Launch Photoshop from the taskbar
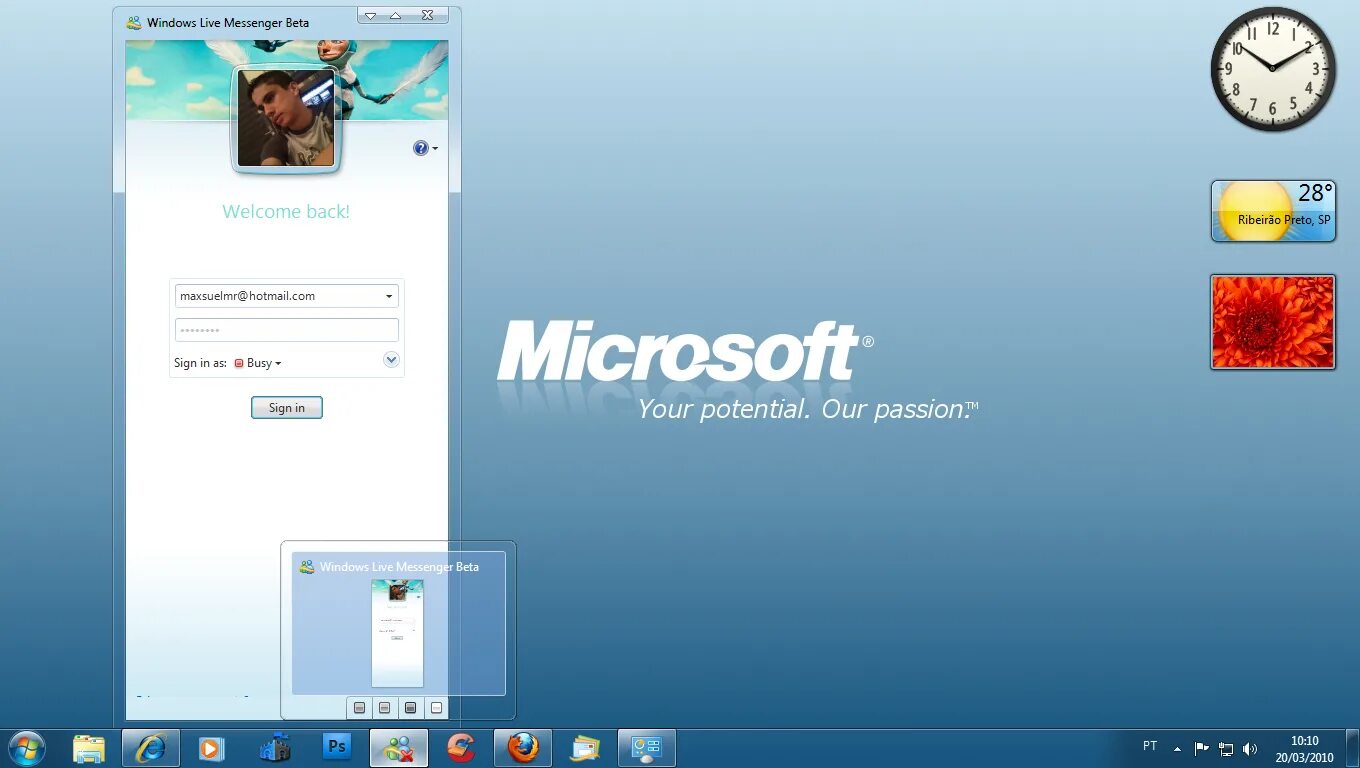The height and width of the screenshot is (768, 1360). click(x=337, y=747)
